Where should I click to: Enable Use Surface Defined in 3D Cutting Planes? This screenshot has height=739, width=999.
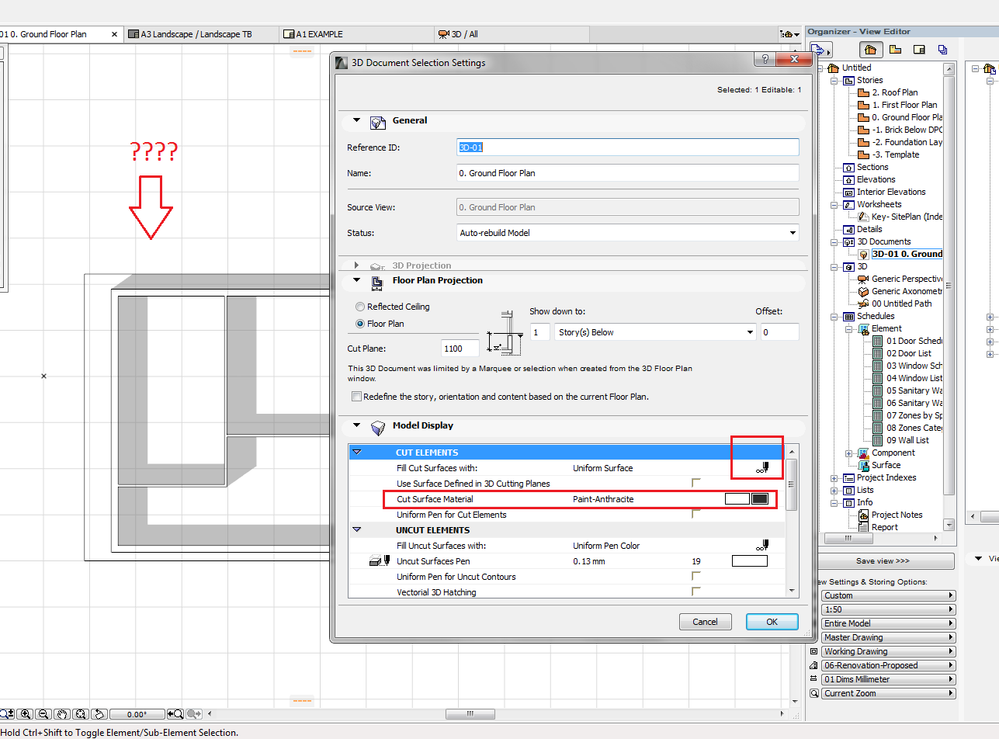pos(696,483)
